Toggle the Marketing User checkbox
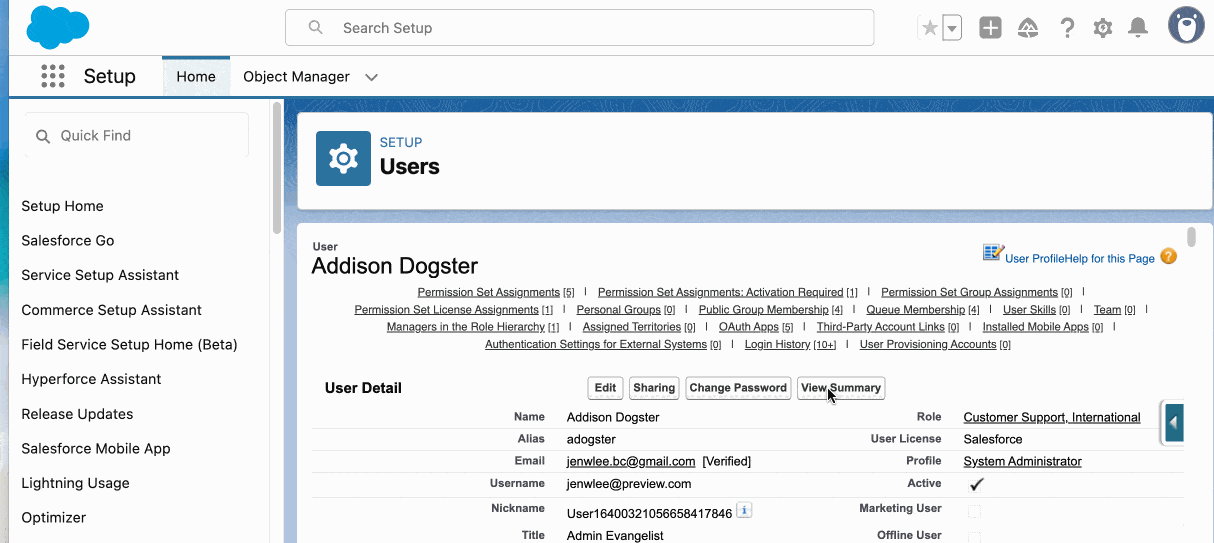Screen dimensions: 1214x543 pos(974,511)
